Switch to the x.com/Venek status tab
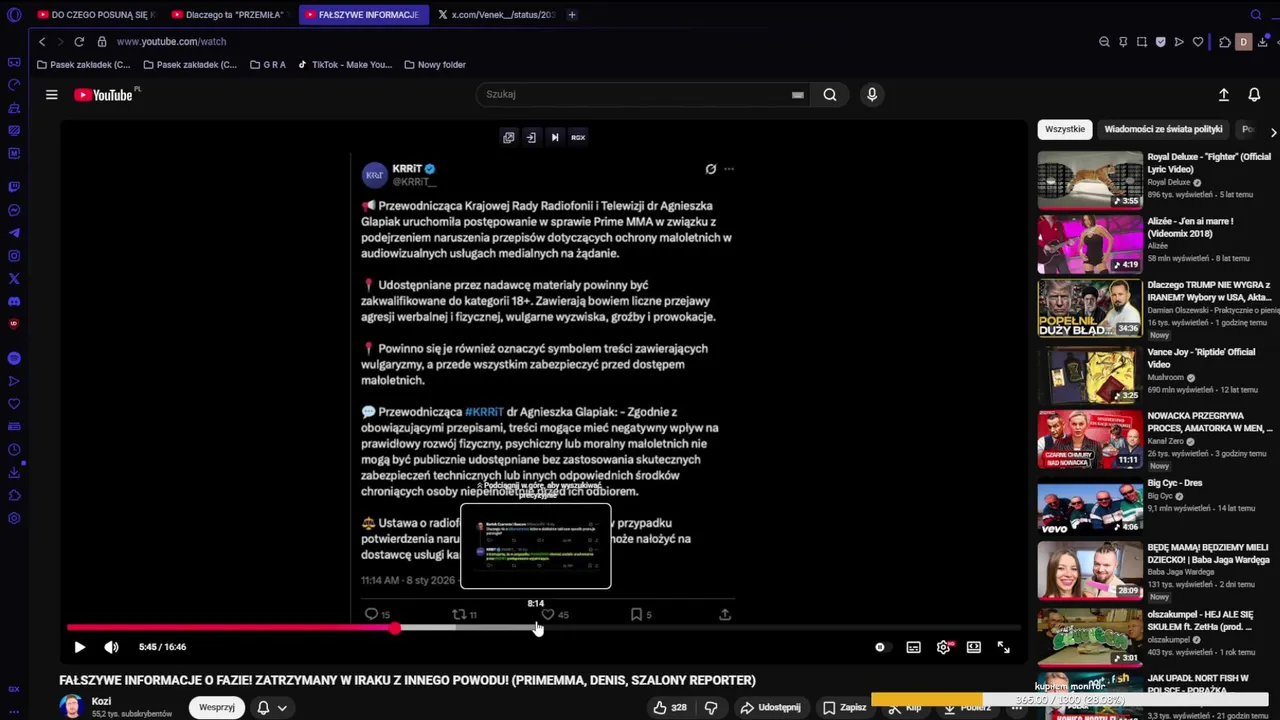This screenshot has height=720, width=1280. coord(496,15)
